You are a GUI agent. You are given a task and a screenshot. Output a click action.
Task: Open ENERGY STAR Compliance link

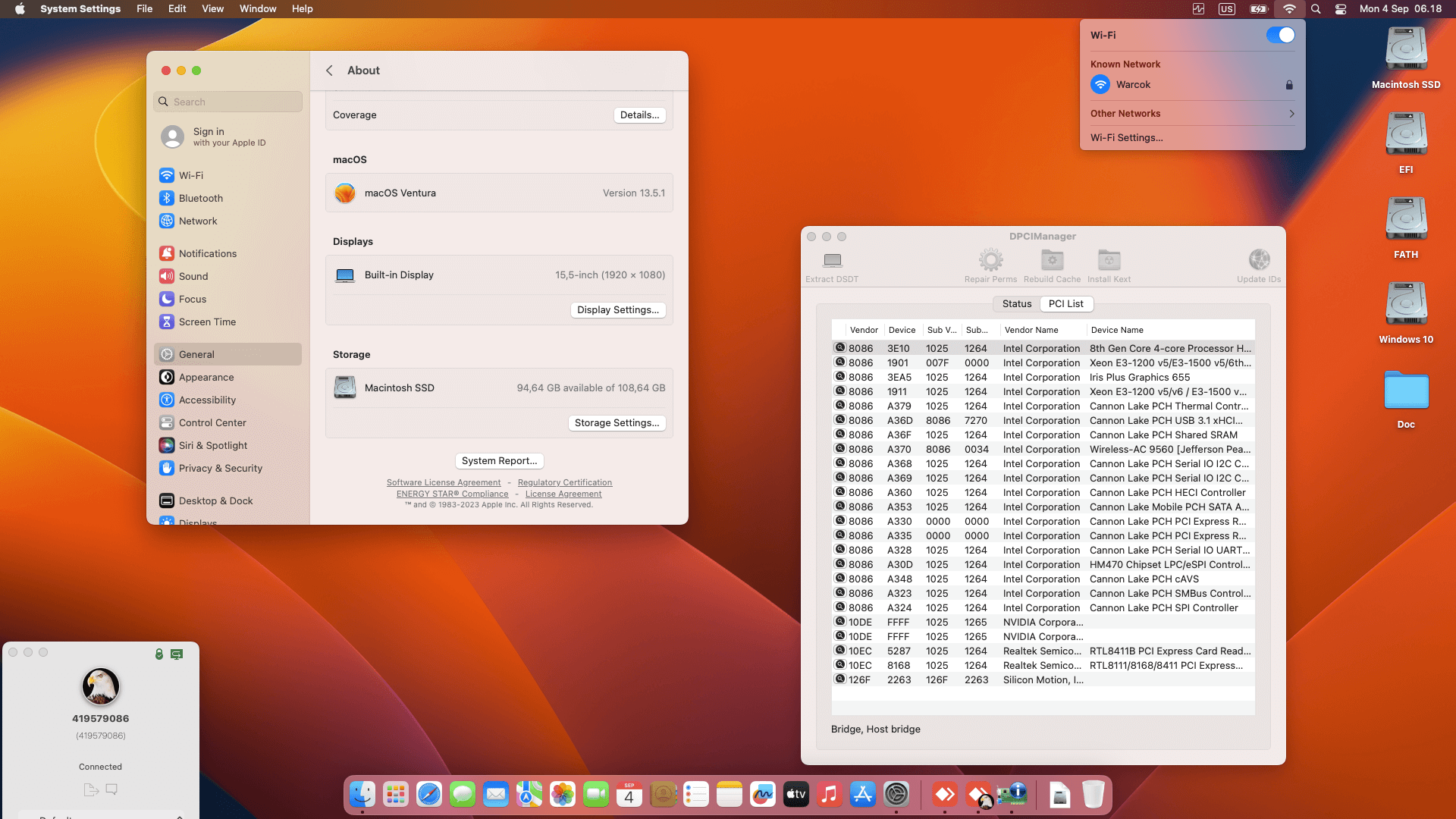(x=452, y=494)
